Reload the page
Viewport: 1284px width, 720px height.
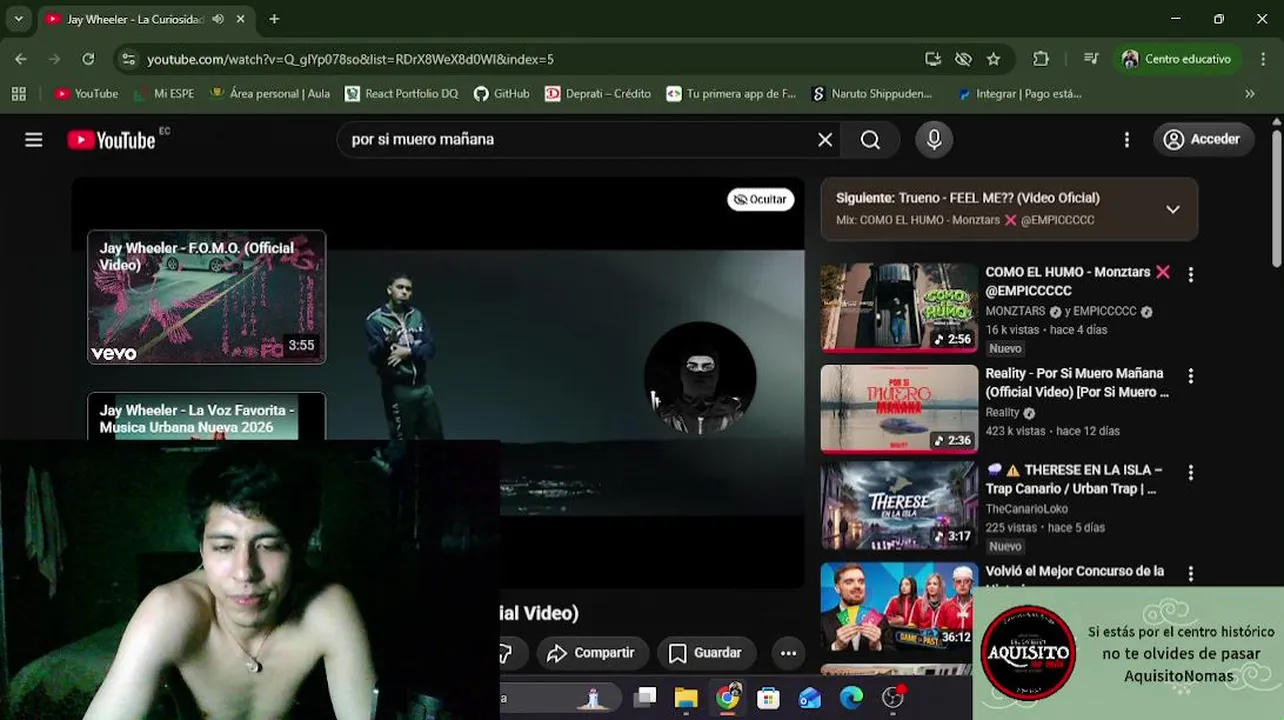[x=88, y=59]
